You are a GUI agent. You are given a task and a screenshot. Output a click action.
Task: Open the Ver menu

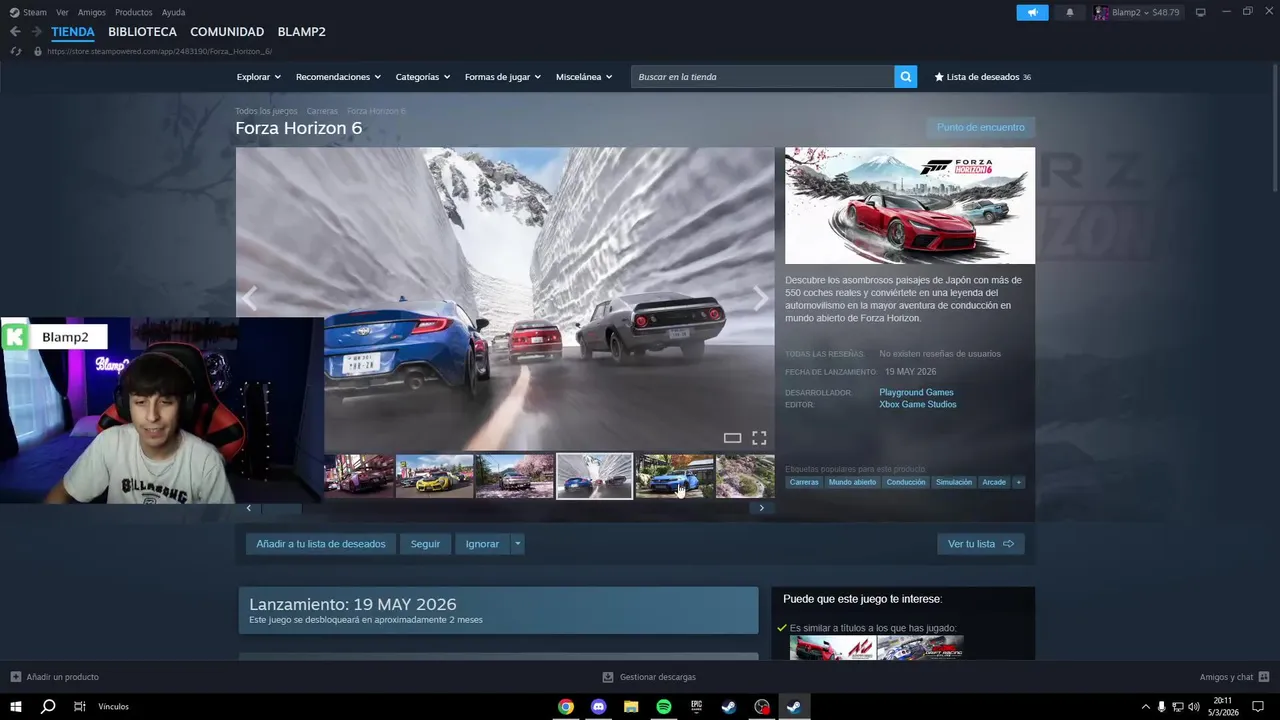[62, 12]
